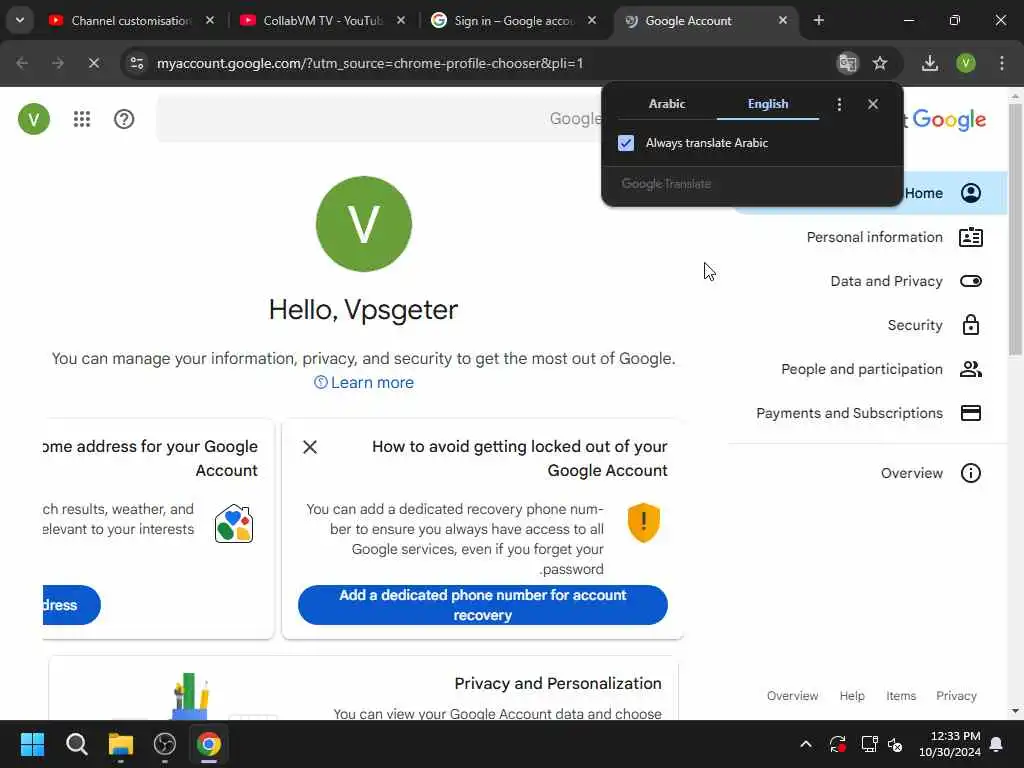
Task: Add a dedicated phone number for recovery
Action: pyautogui.click(x=483, y=605)
